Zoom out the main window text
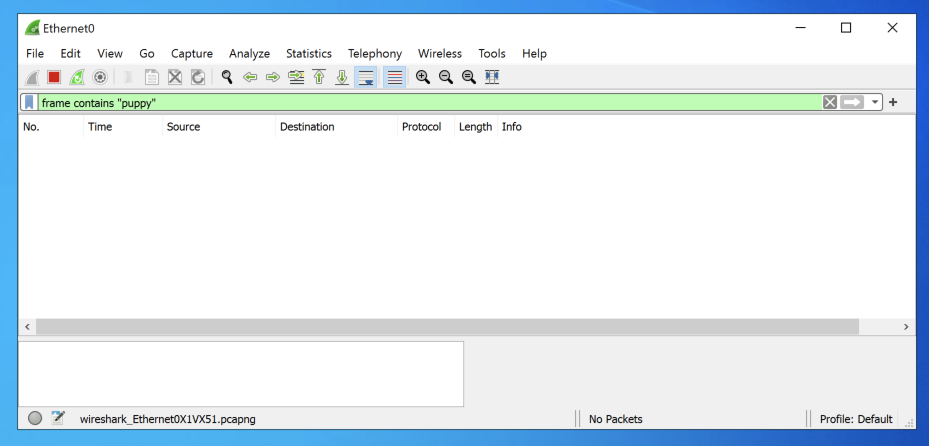This screenshot has height=446, width=929. (x=446, y=77)
